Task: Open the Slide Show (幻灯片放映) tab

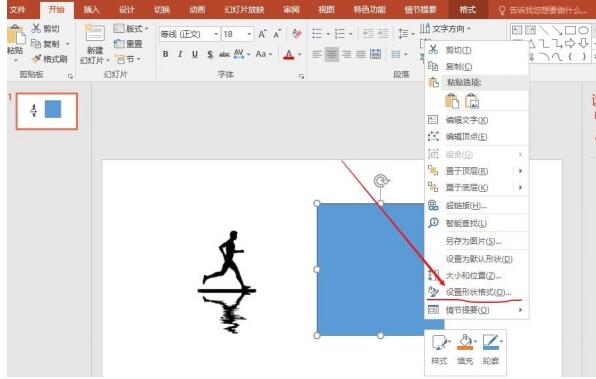Action: [x=244, y=10]
